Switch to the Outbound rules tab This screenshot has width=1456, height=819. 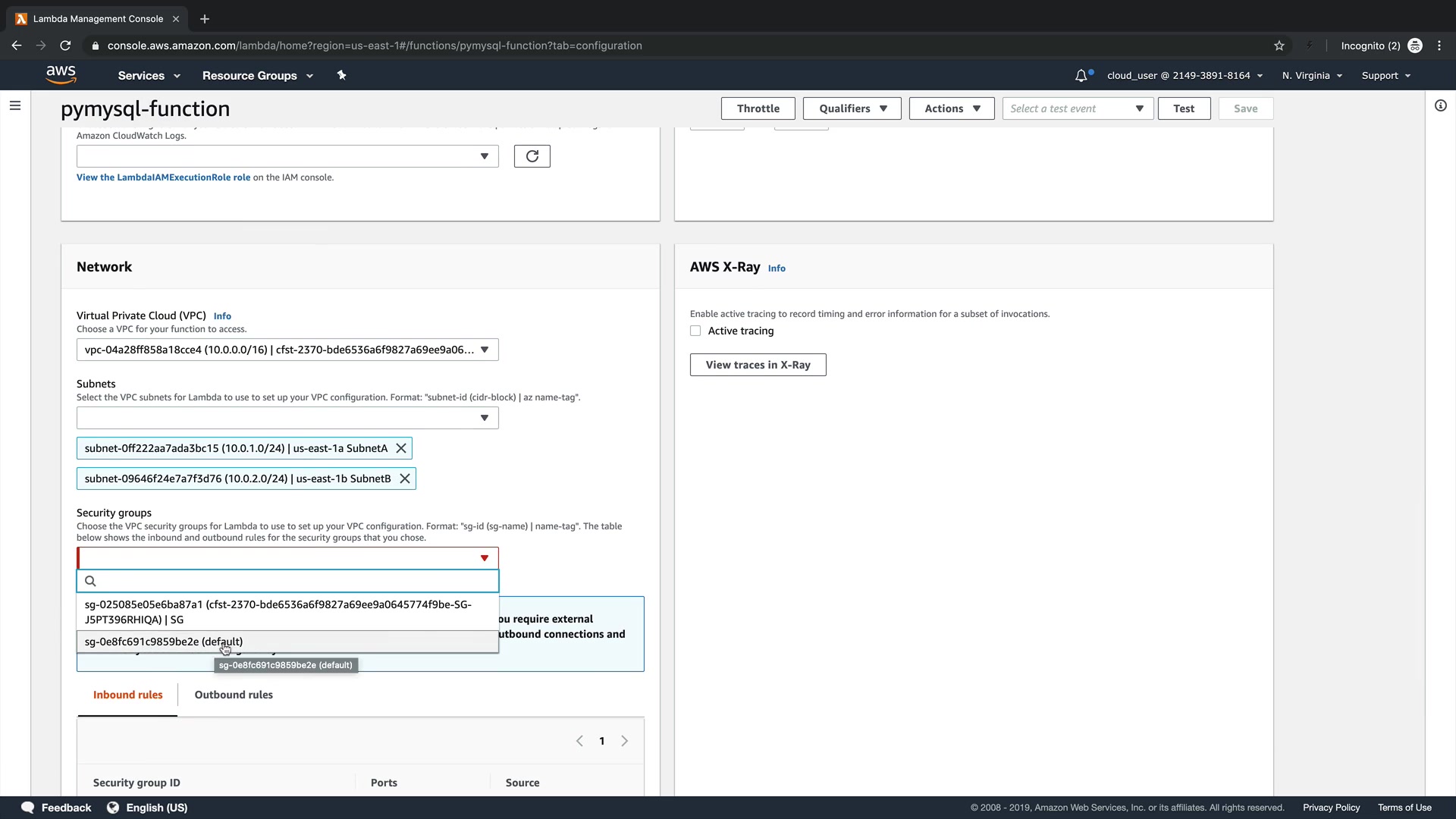tap(234, 695)
